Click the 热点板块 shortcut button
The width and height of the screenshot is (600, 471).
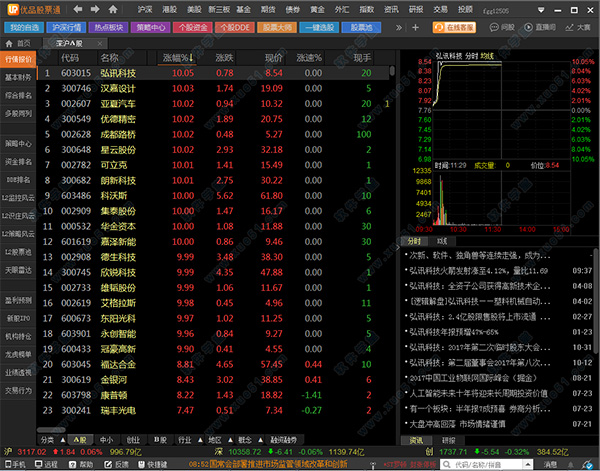[109, 27]
